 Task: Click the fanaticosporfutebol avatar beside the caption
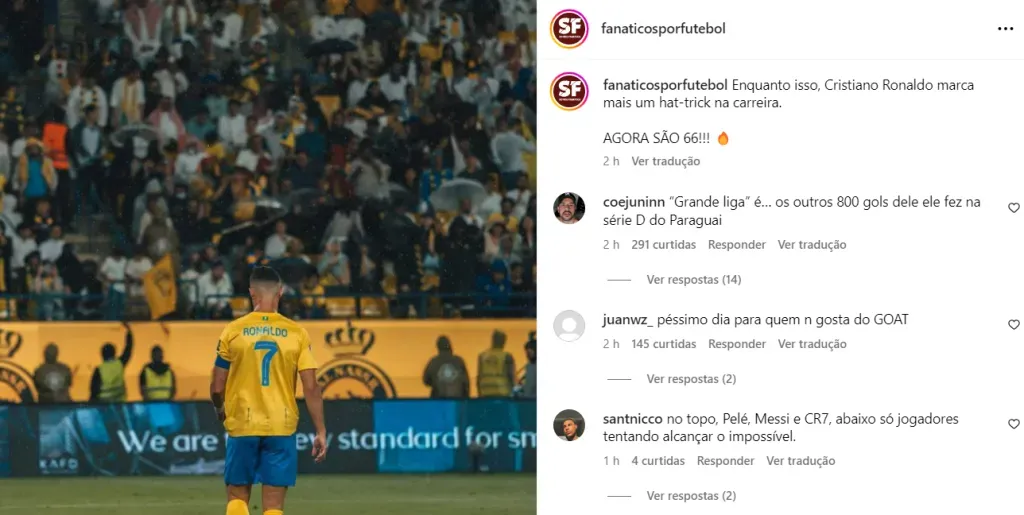(569, 91)
